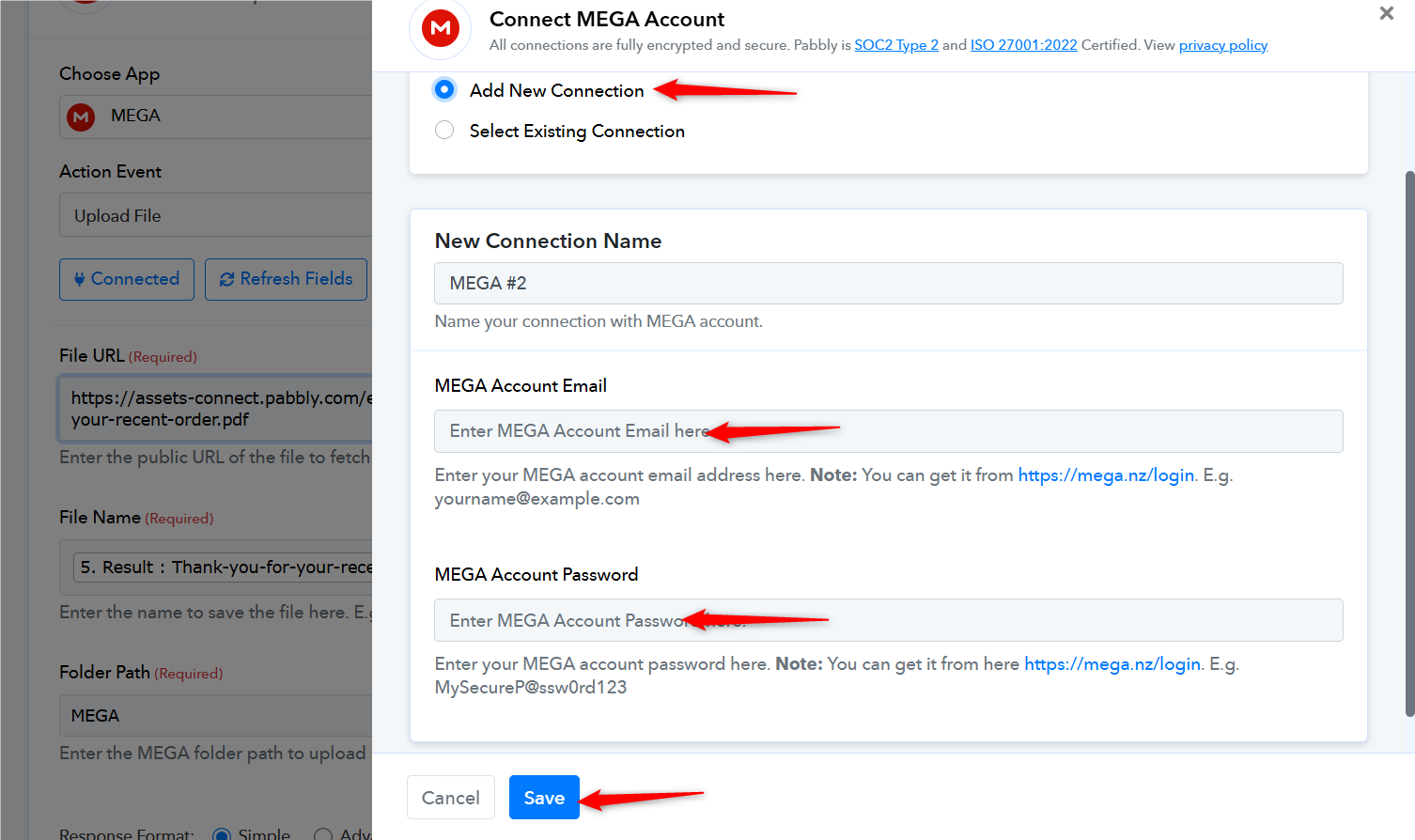Select the Add New Connection radio button
The height and width of the screenshot is (840, 1415).
(444, 90)
